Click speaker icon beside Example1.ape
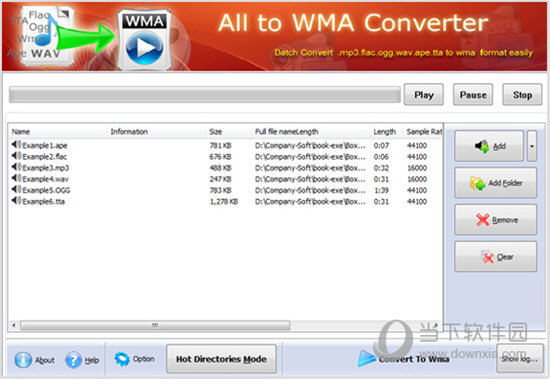The height and width of the screenshot is (379, 550). (16, 145)
